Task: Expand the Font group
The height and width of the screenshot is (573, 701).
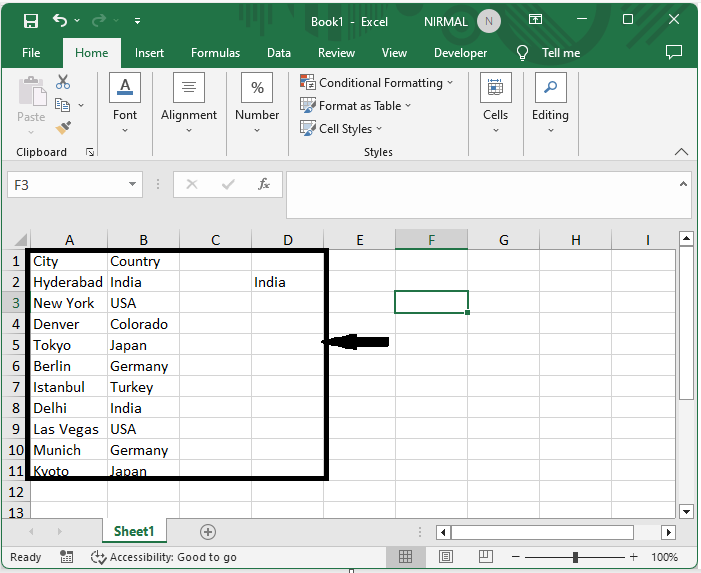Action: (125, 104)
